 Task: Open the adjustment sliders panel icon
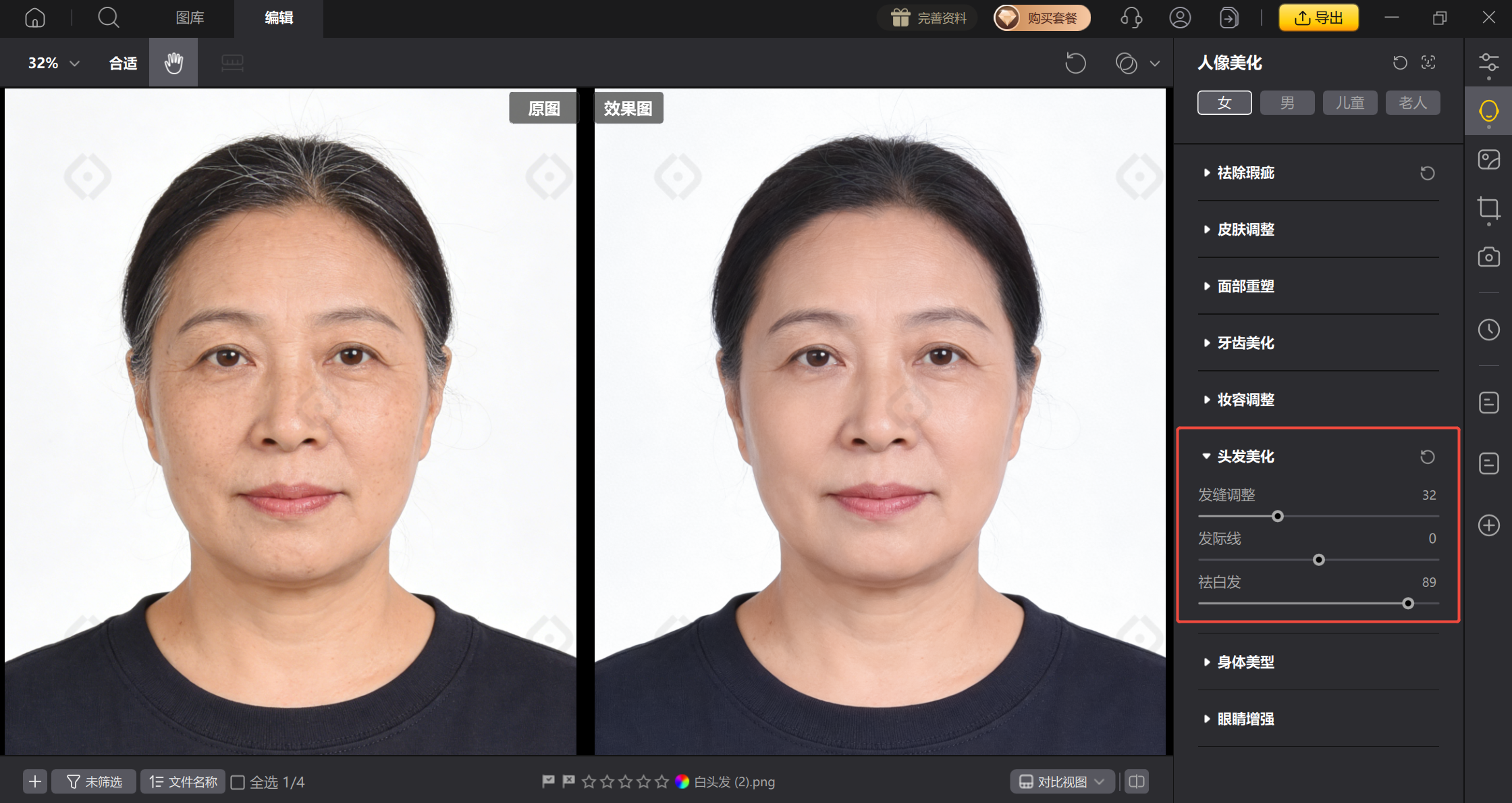(1488, 63)
